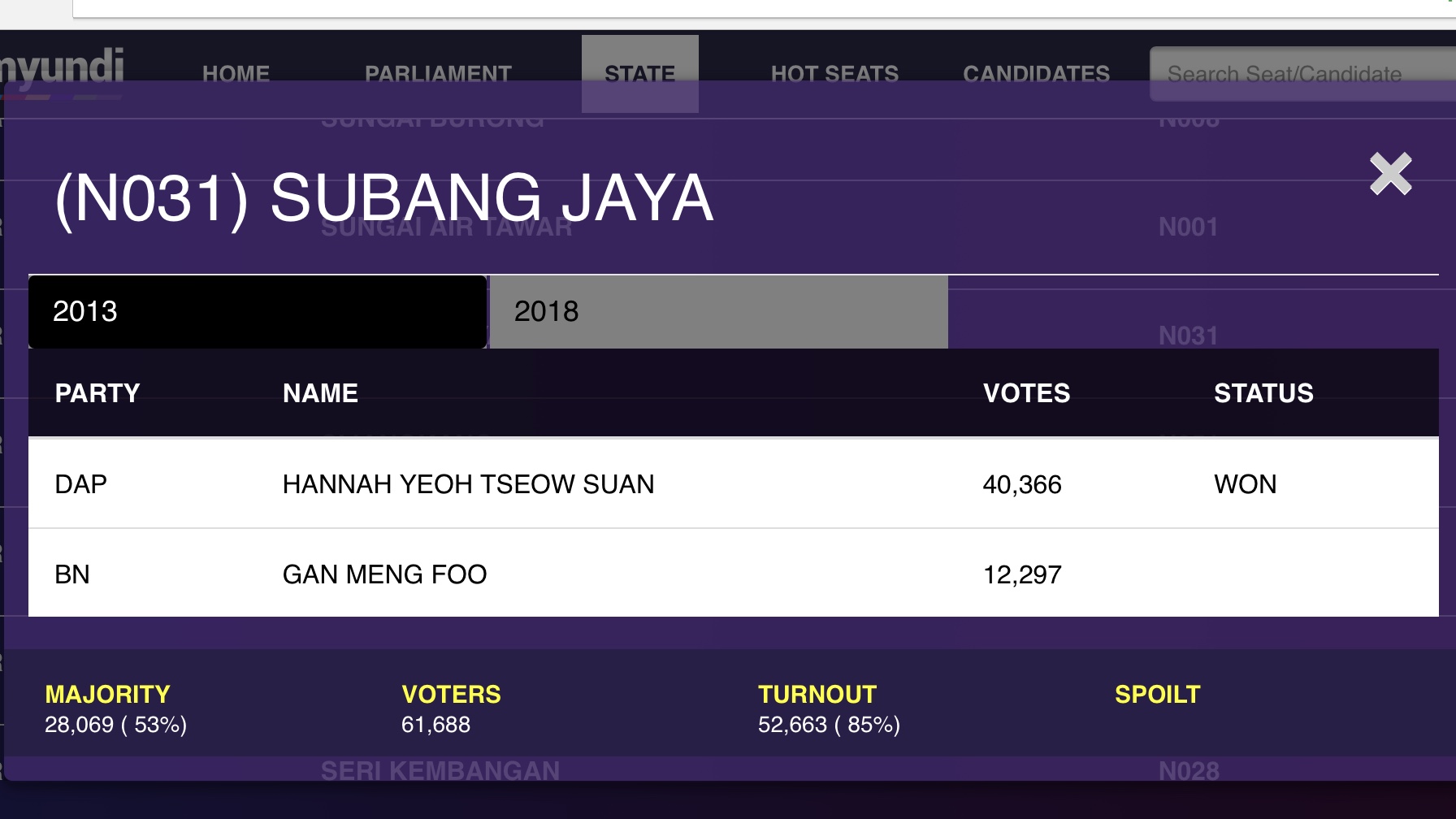Click the DAP party cell

coord(80,484)
